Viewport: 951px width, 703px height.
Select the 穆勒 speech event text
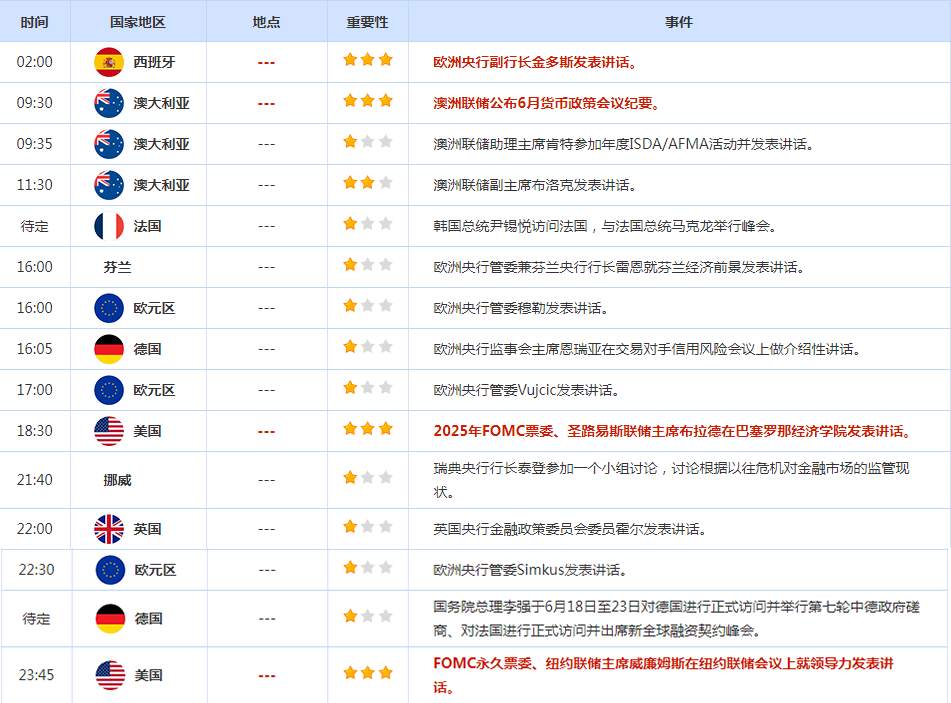pos(521,308)
